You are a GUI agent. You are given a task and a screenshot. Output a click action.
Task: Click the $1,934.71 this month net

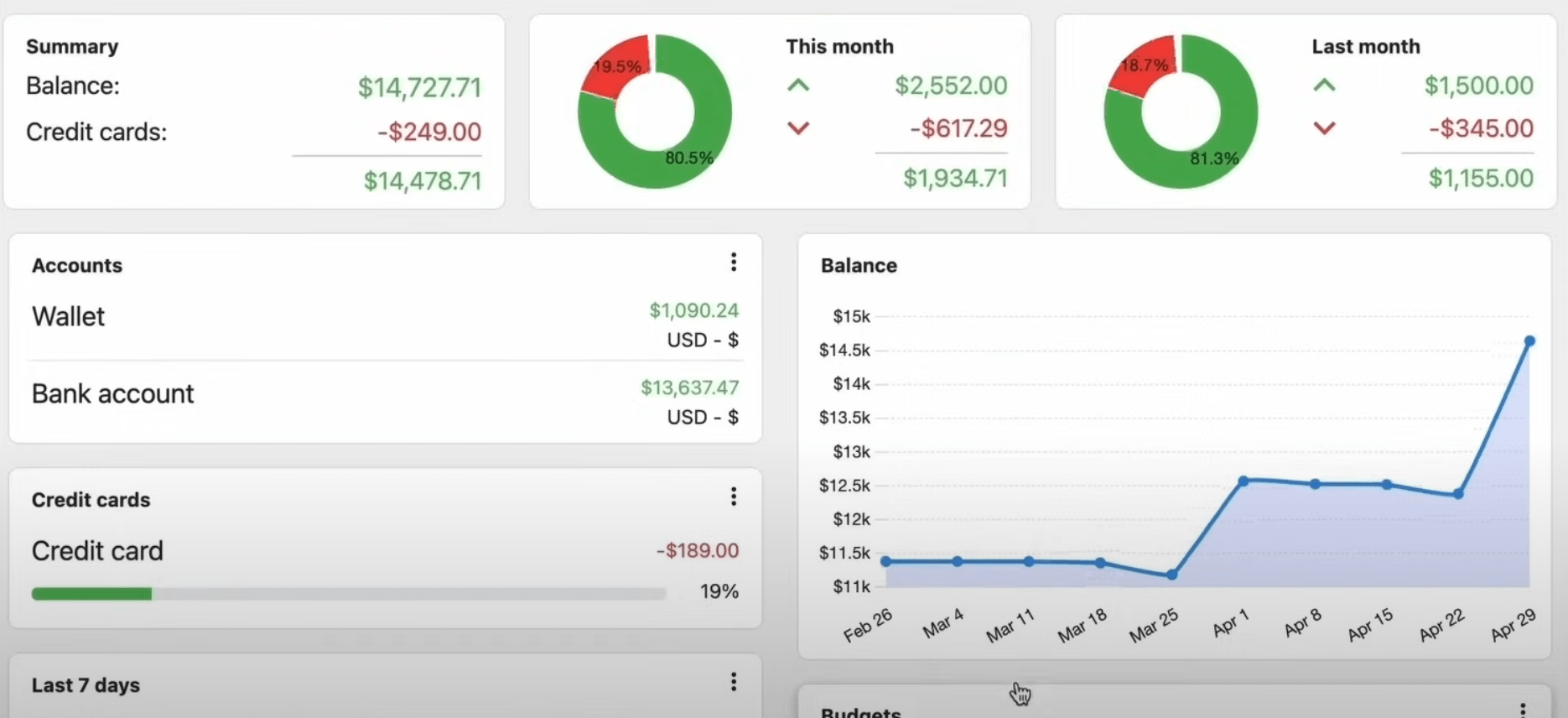pos(955,178)
